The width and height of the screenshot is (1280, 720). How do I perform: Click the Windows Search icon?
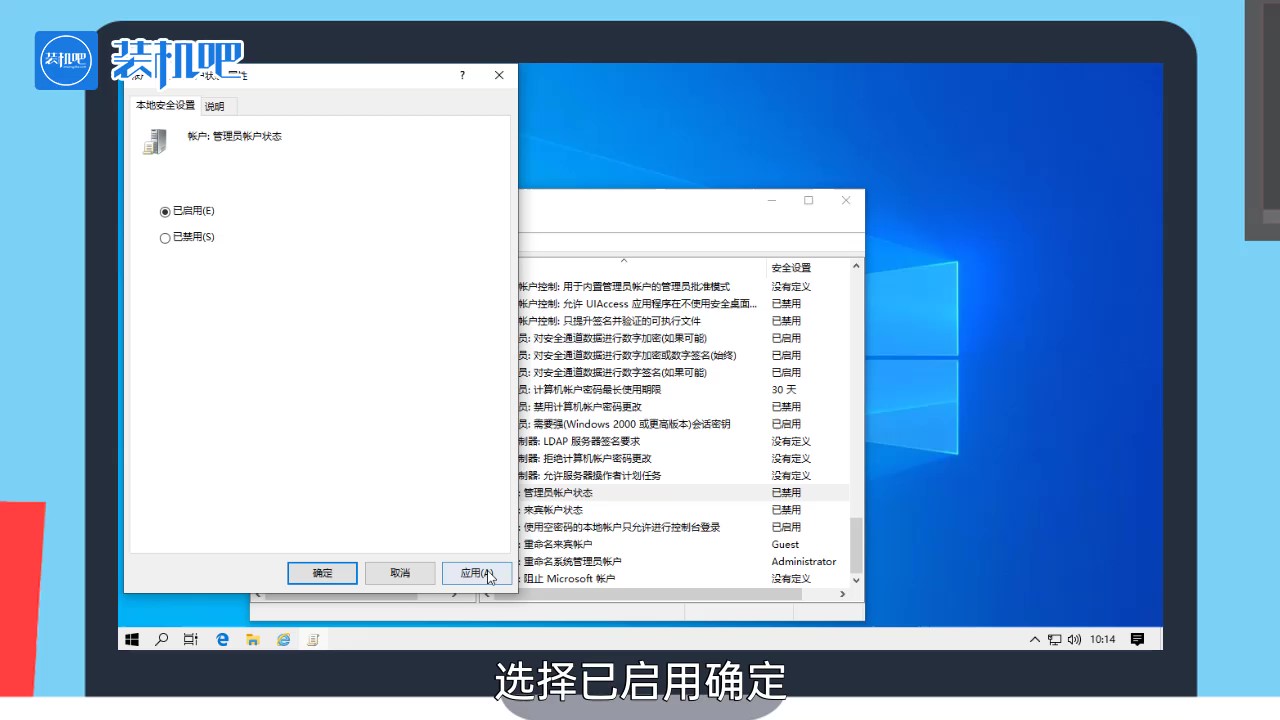161,639
